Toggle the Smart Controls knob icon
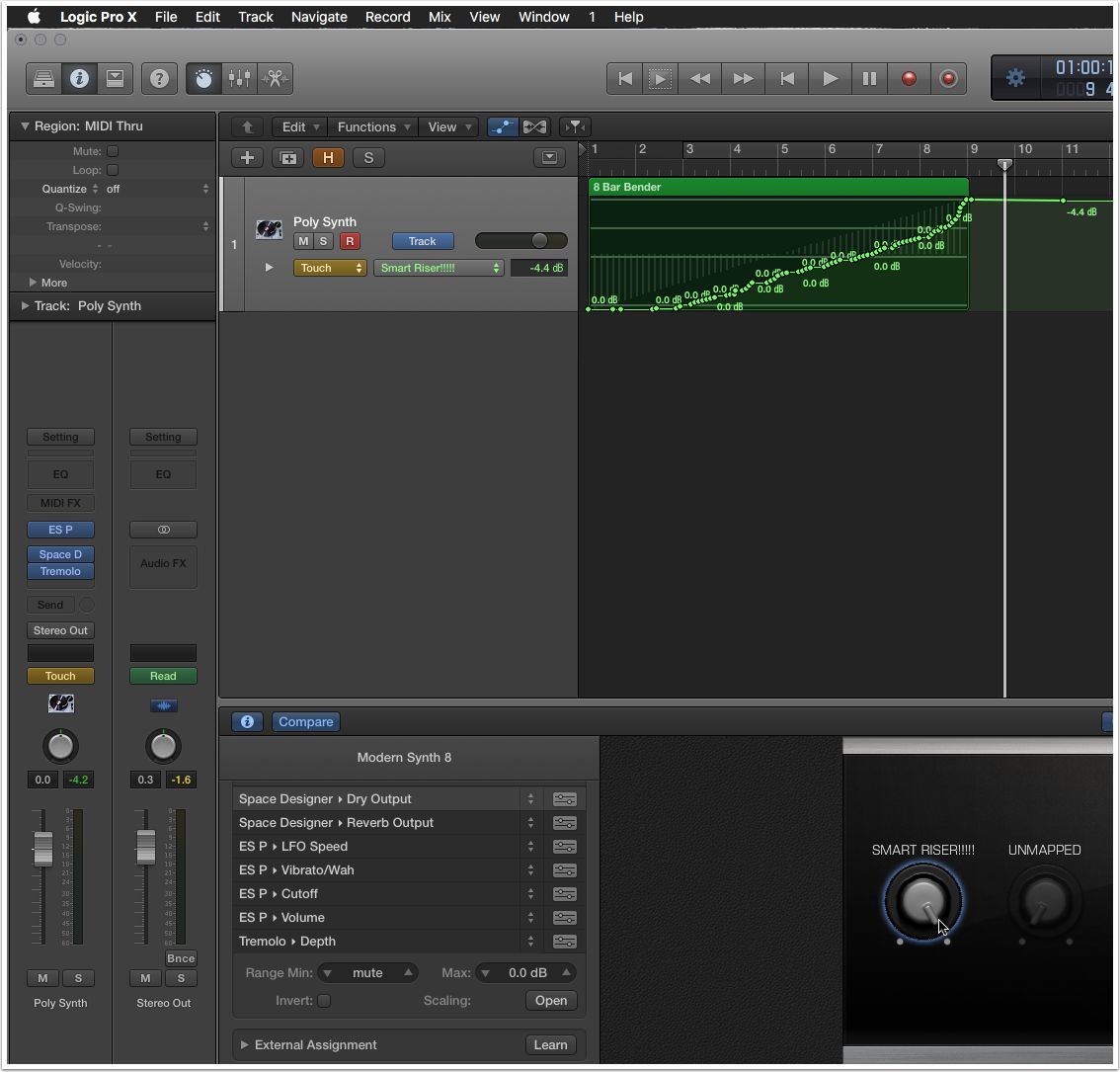Screen dimensions: 1120x1072 [203, 79]
